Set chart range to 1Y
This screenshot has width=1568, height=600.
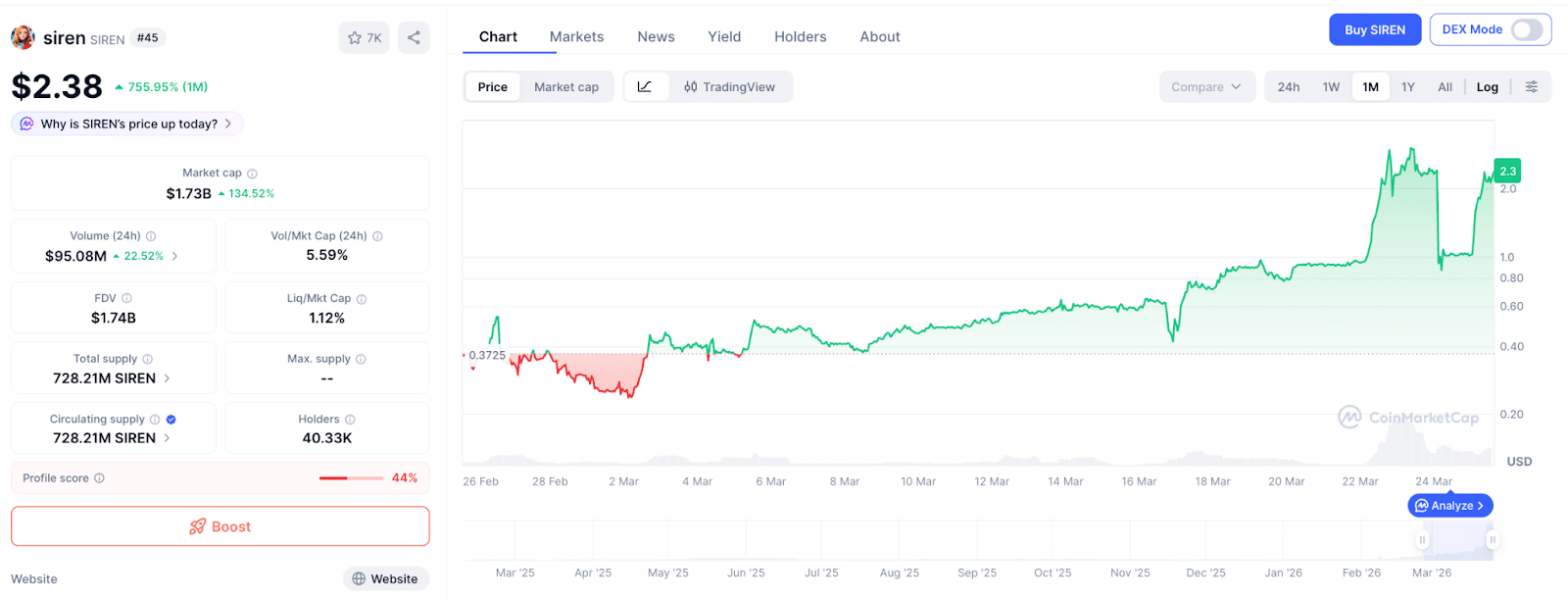tap(1408, 86)
